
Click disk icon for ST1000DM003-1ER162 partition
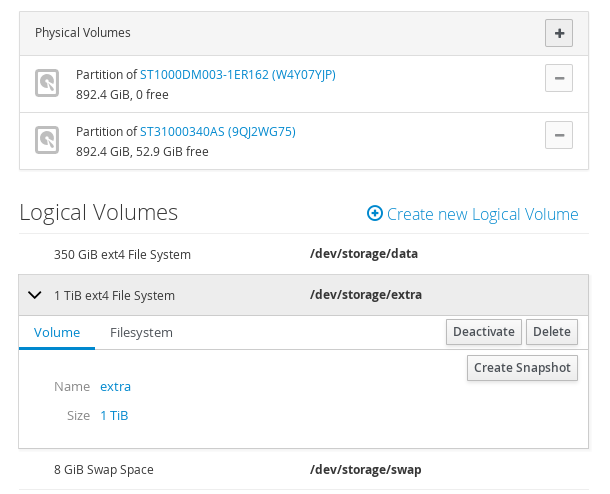pyautogui.click(x=47, y=83)
